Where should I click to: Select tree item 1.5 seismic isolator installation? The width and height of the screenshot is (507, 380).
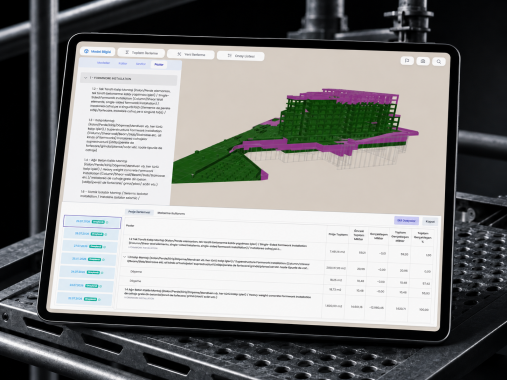113,195
